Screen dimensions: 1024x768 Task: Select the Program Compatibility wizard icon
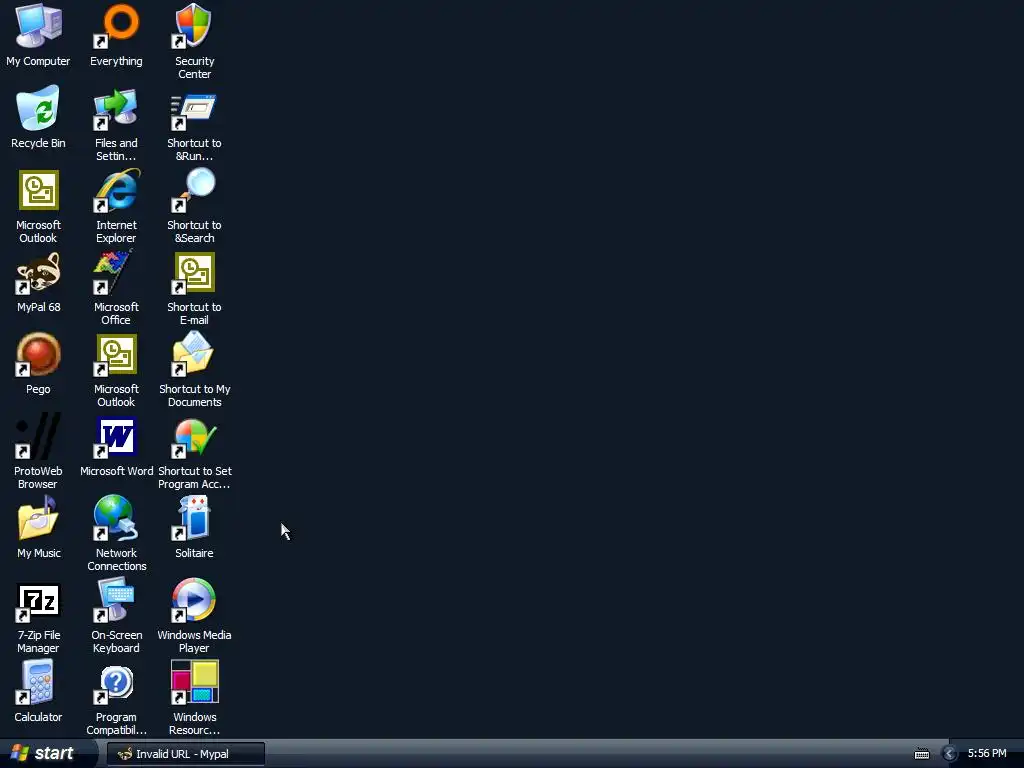point(116,684)
